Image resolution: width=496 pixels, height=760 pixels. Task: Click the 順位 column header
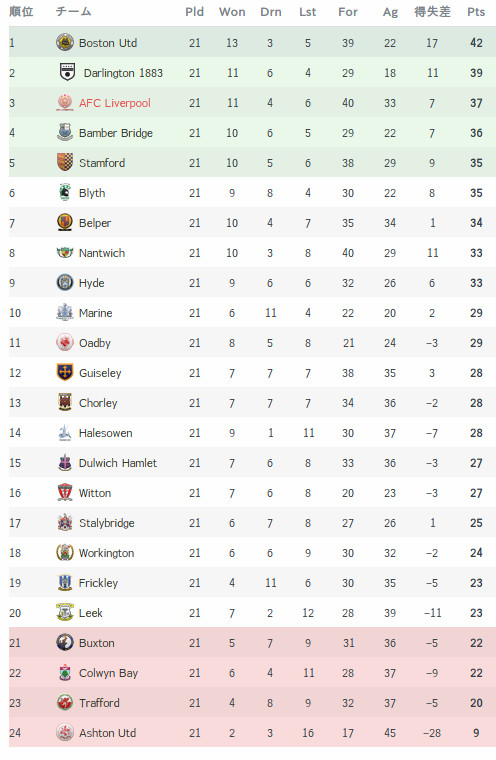point(21,12)
